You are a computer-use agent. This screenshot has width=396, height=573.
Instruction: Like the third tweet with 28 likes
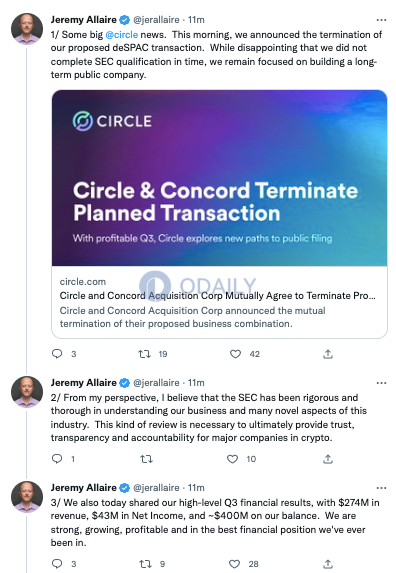click(x=234, y=564)
